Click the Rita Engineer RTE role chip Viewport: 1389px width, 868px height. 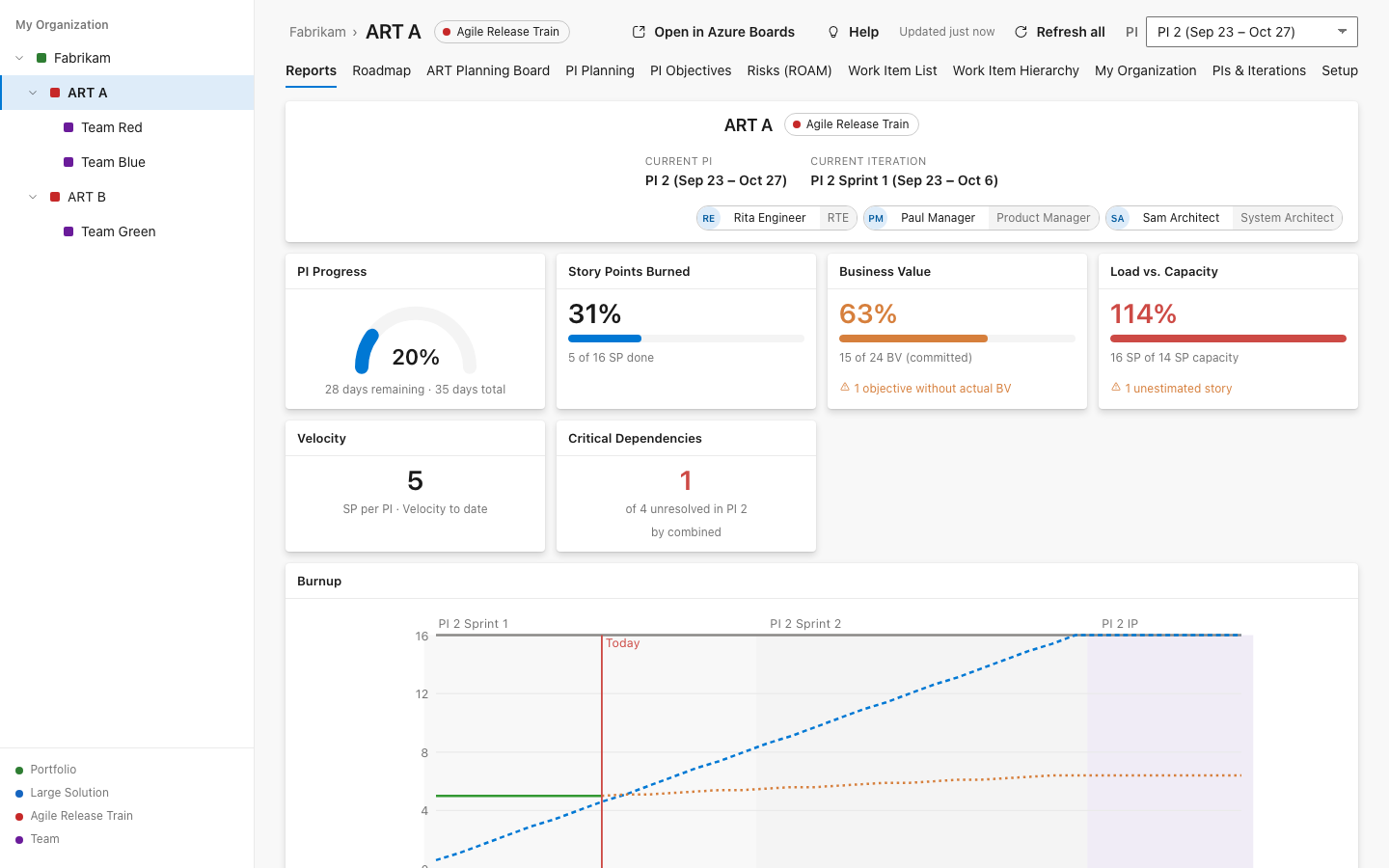coord(776,218)
